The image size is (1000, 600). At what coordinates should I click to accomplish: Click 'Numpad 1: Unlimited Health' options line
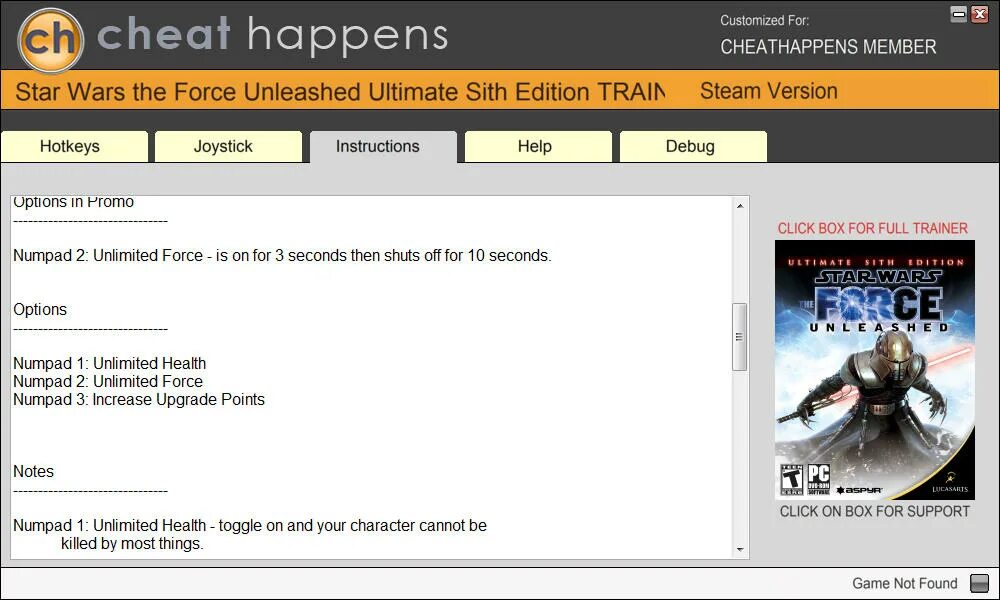click(110, 363)
